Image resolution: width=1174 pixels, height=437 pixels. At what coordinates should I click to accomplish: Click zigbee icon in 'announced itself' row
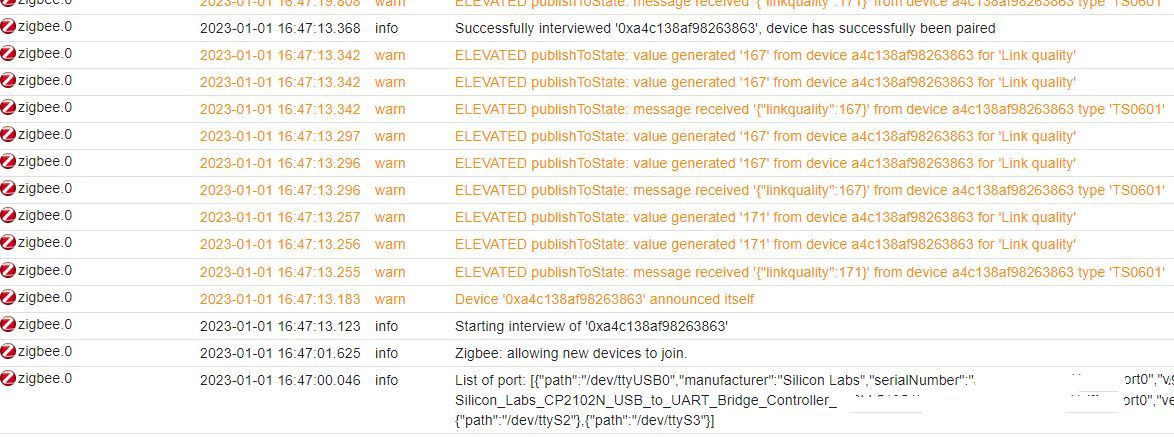pyautogui.click(x=9, y=298)
